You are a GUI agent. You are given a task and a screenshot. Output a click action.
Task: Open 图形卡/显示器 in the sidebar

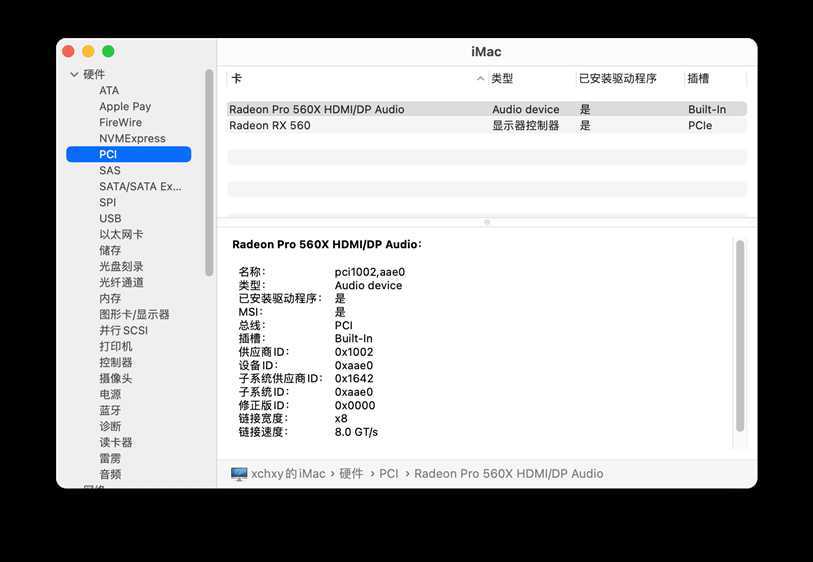pos(134,314)
